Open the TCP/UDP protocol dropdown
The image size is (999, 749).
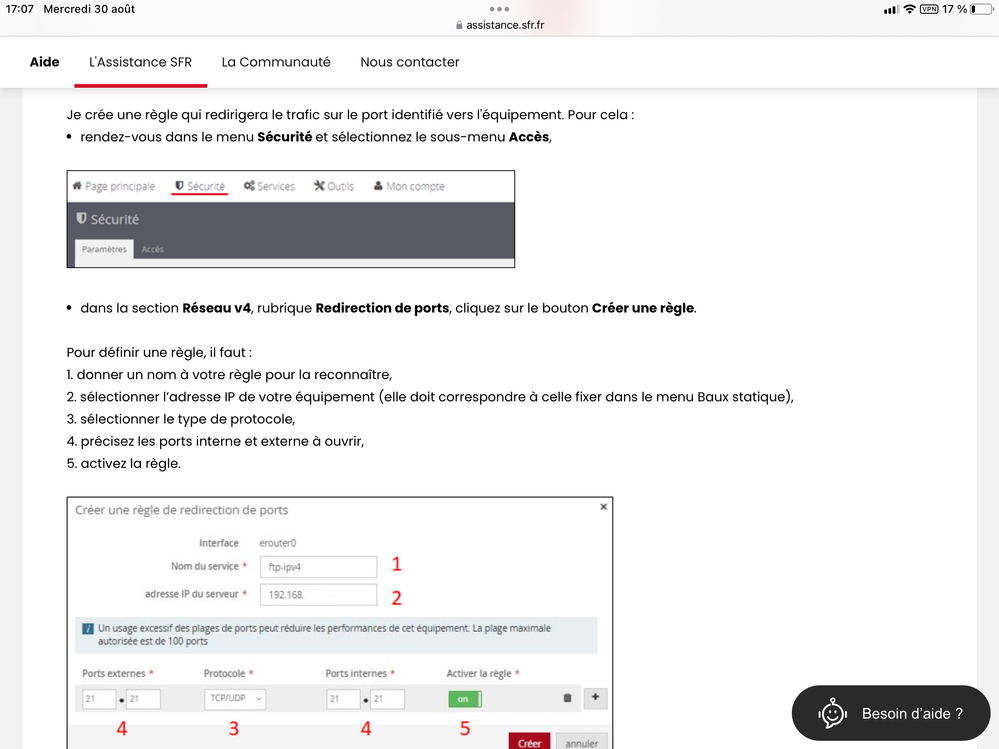pos(236,699)
